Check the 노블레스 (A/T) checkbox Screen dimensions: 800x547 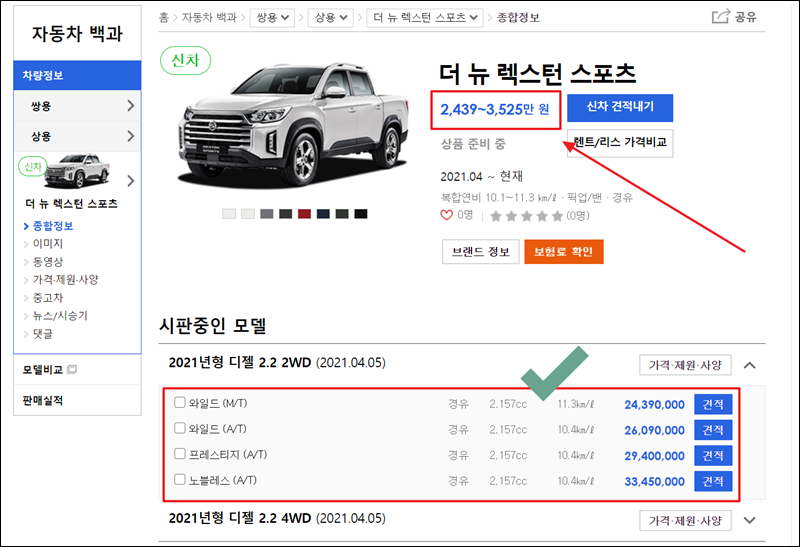(180, 479)
